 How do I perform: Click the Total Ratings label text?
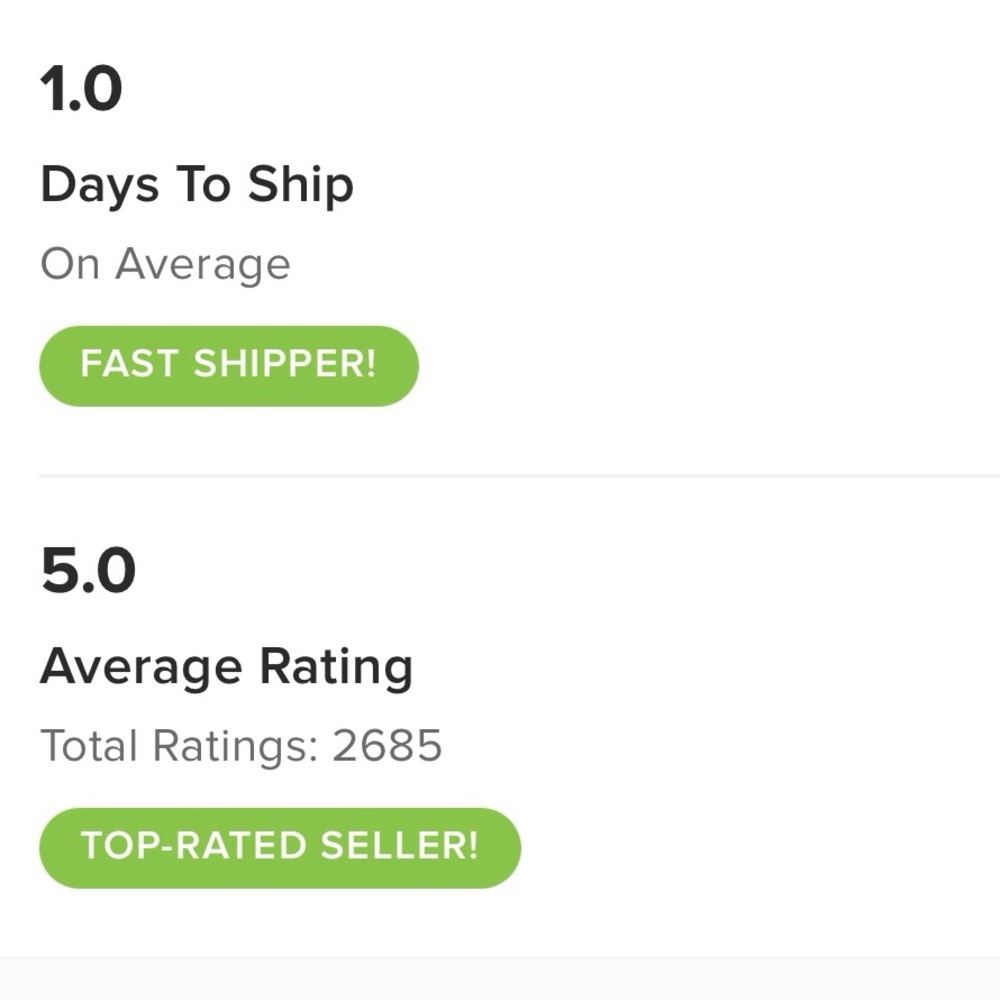pyautogui.click(x=179, y=746)
